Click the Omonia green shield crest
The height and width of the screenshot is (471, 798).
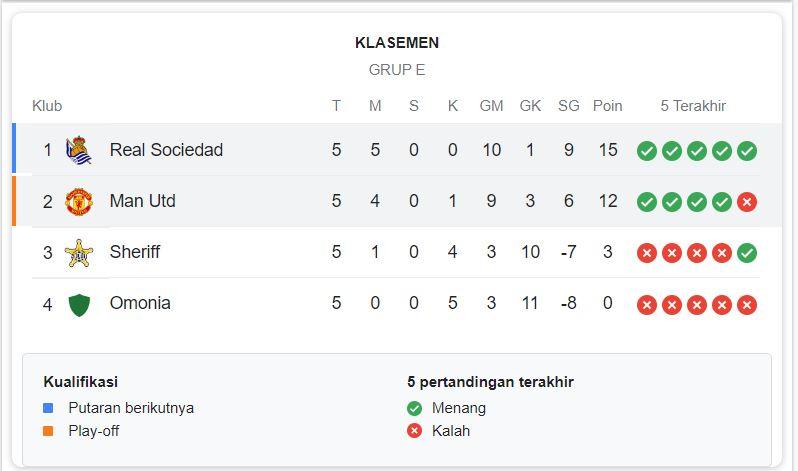79,304
